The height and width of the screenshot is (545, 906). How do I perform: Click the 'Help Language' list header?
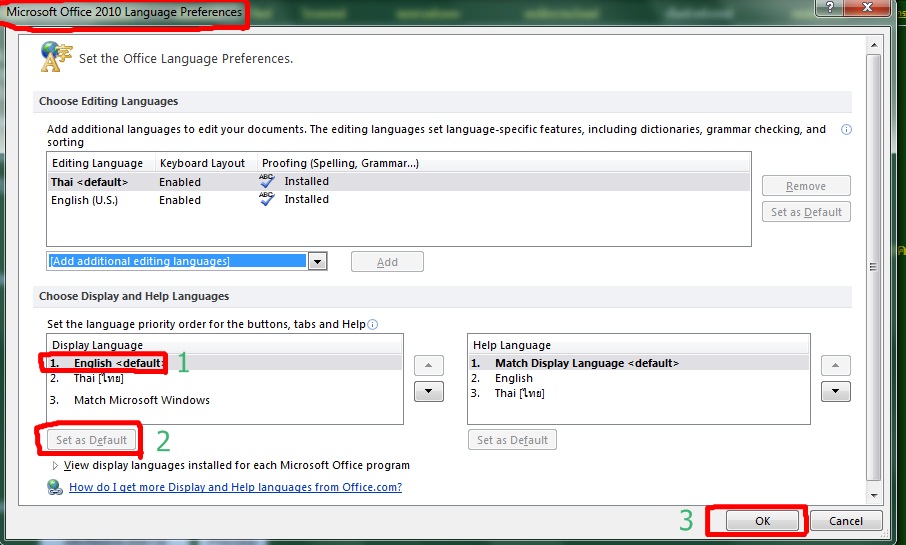pyautogui.click(x=638, y=345)
